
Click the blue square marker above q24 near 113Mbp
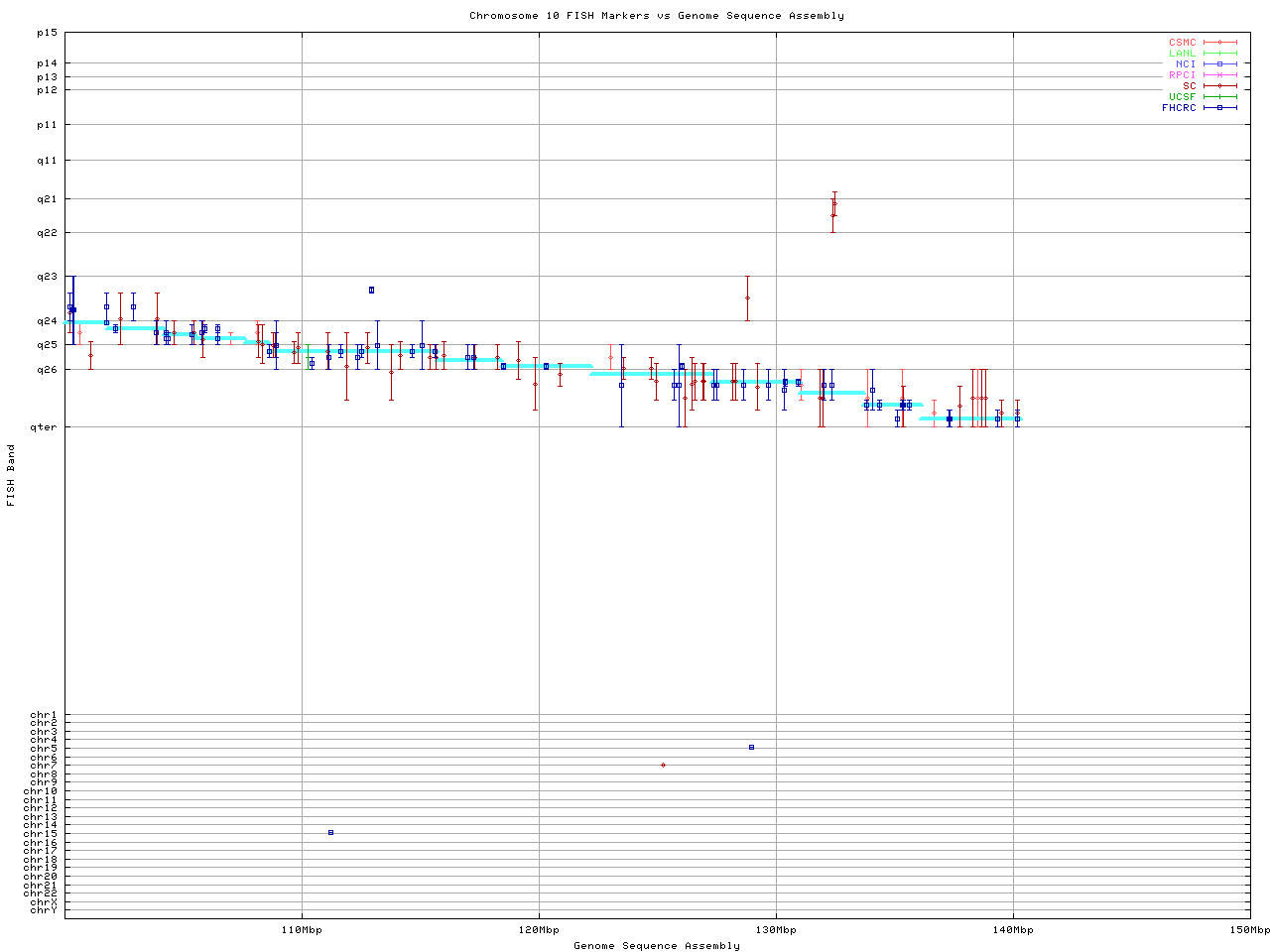point(371,291)
